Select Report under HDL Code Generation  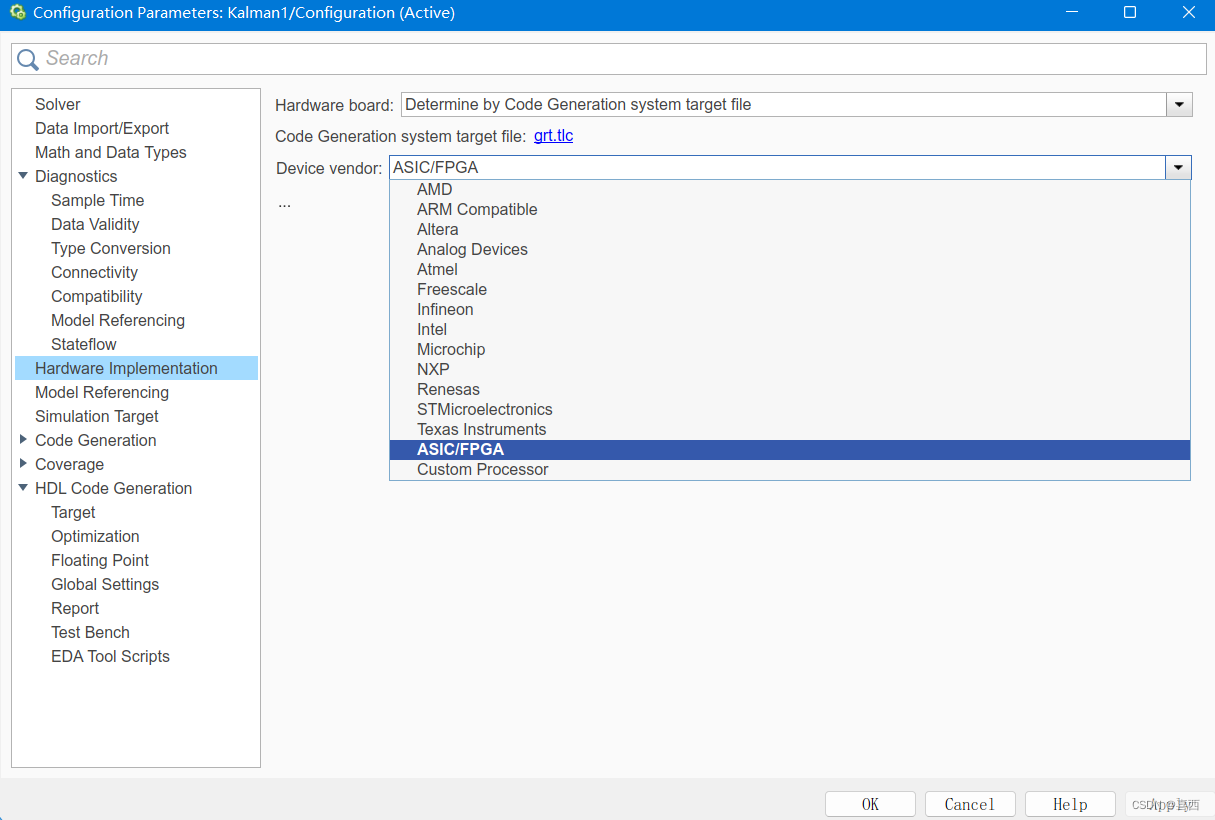[75, 609]
